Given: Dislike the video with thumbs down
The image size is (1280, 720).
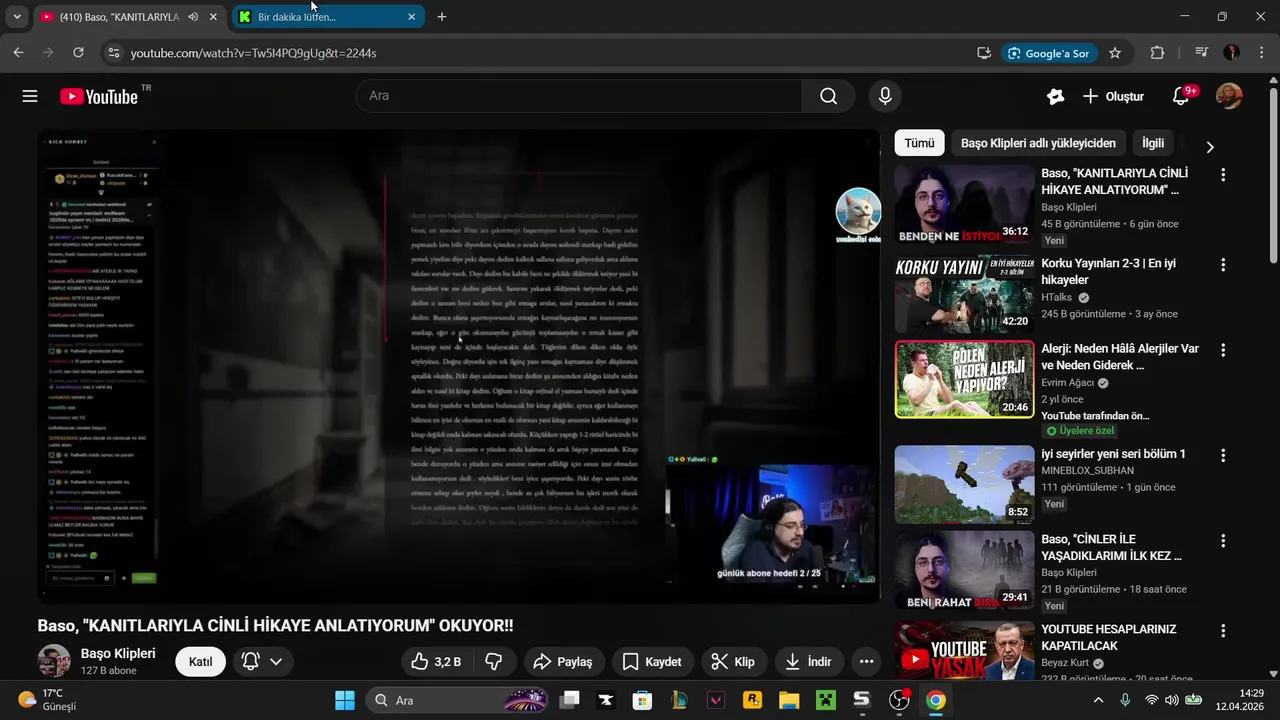Looking at the screenshot, I should tap(493, 662).
